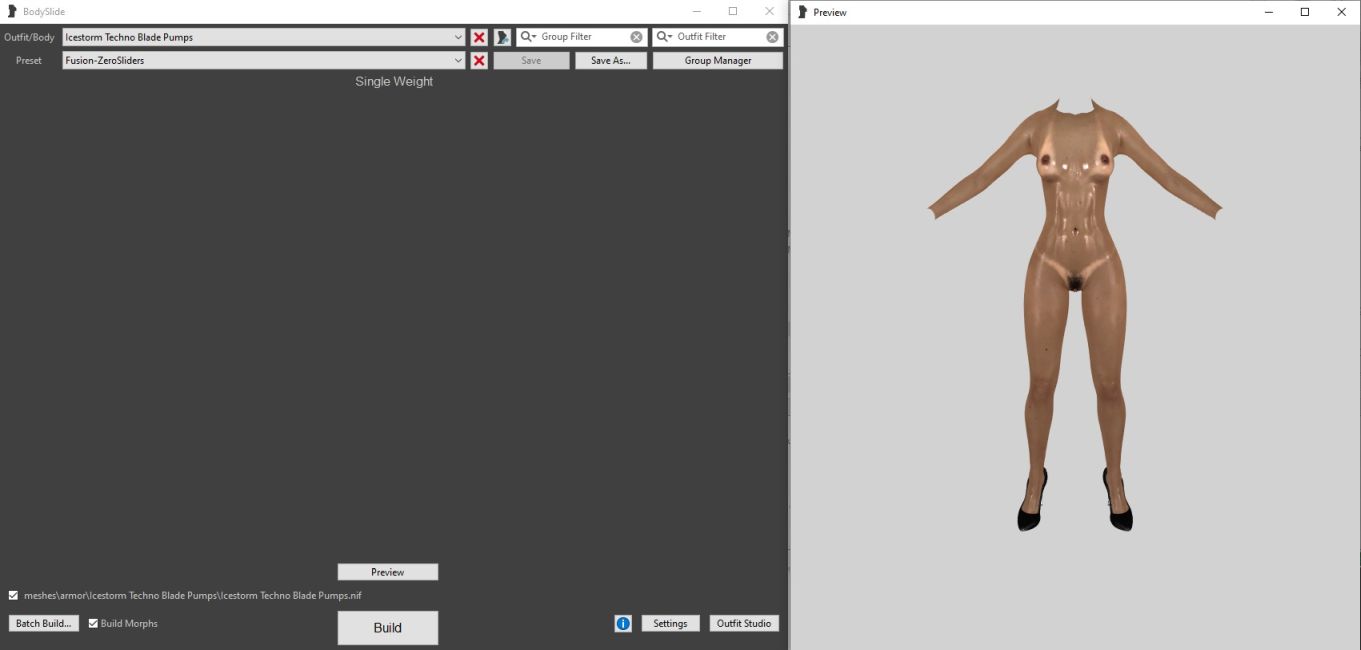Clear the Outfit Filter field
Screen dimensions: 1361x650
tap(772, 37)
